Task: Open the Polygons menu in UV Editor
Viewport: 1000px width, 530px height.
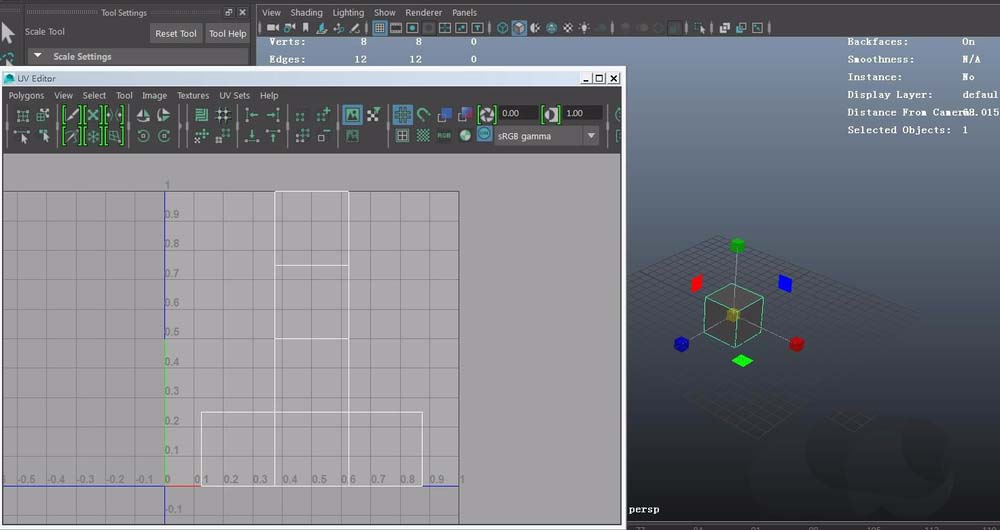Action: point(27,96)
